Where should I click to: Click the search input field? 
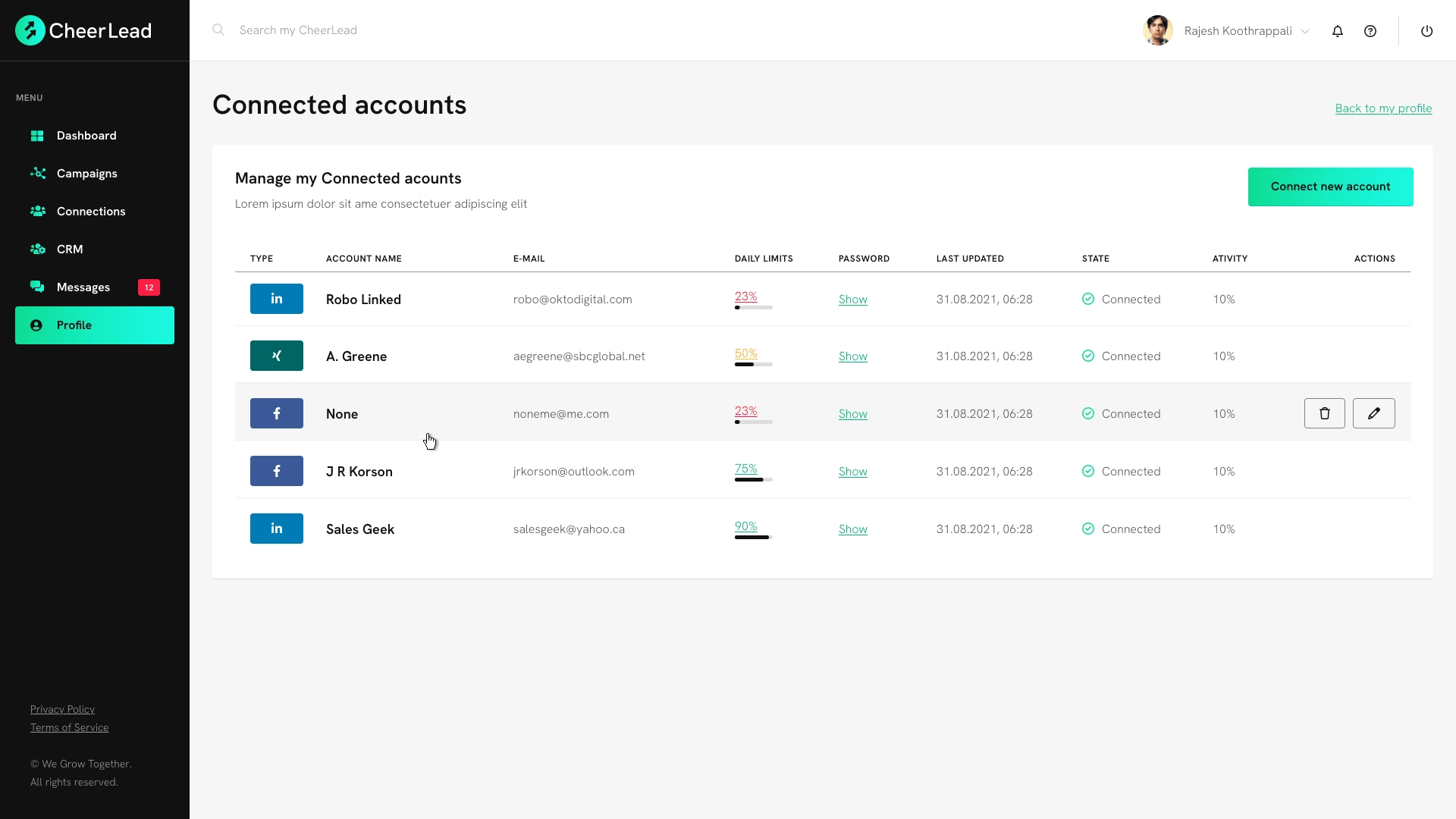[x=298, y=30]
